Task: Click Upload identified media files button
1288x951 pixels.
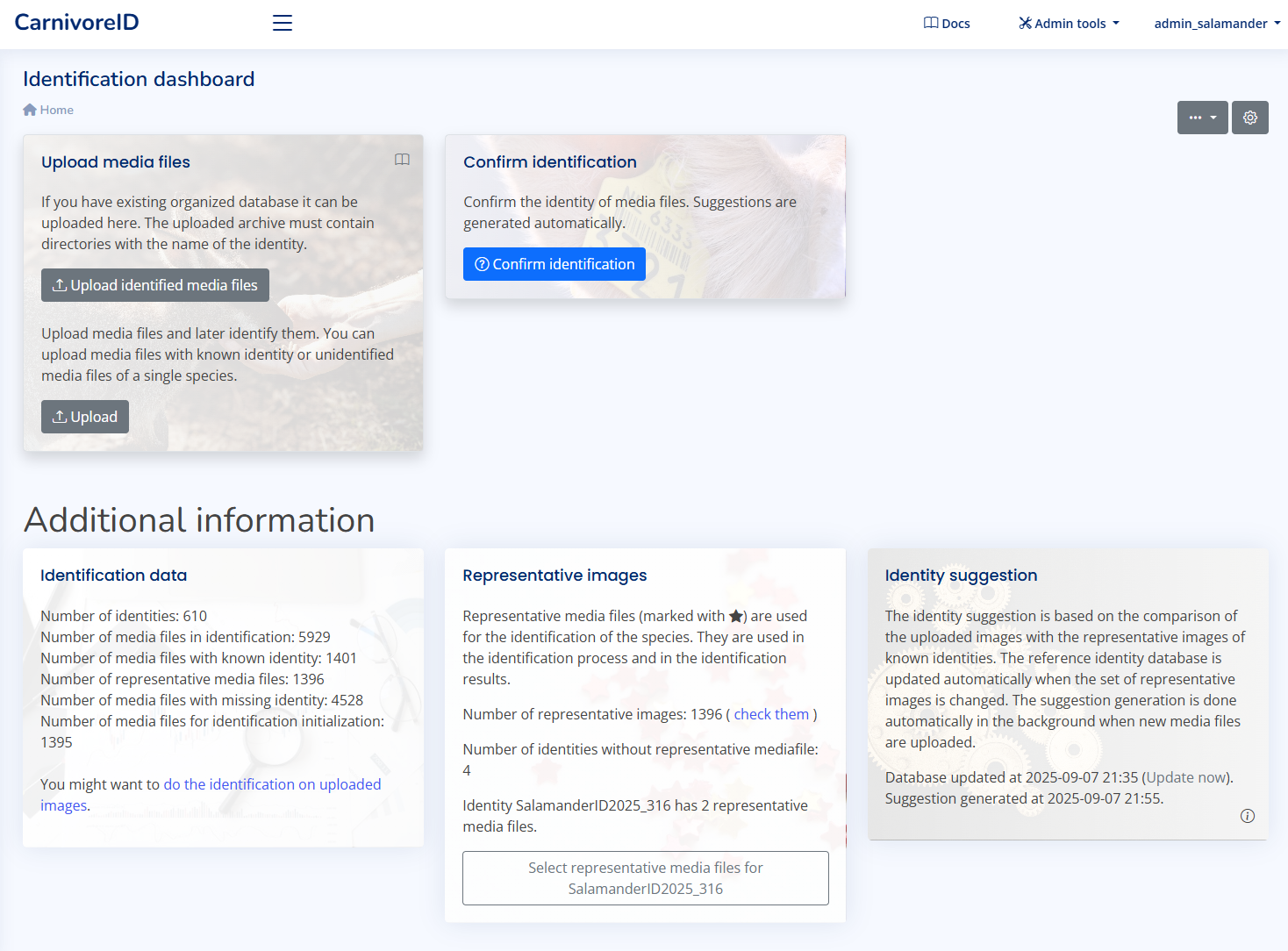Action: [x=155, y=284]
